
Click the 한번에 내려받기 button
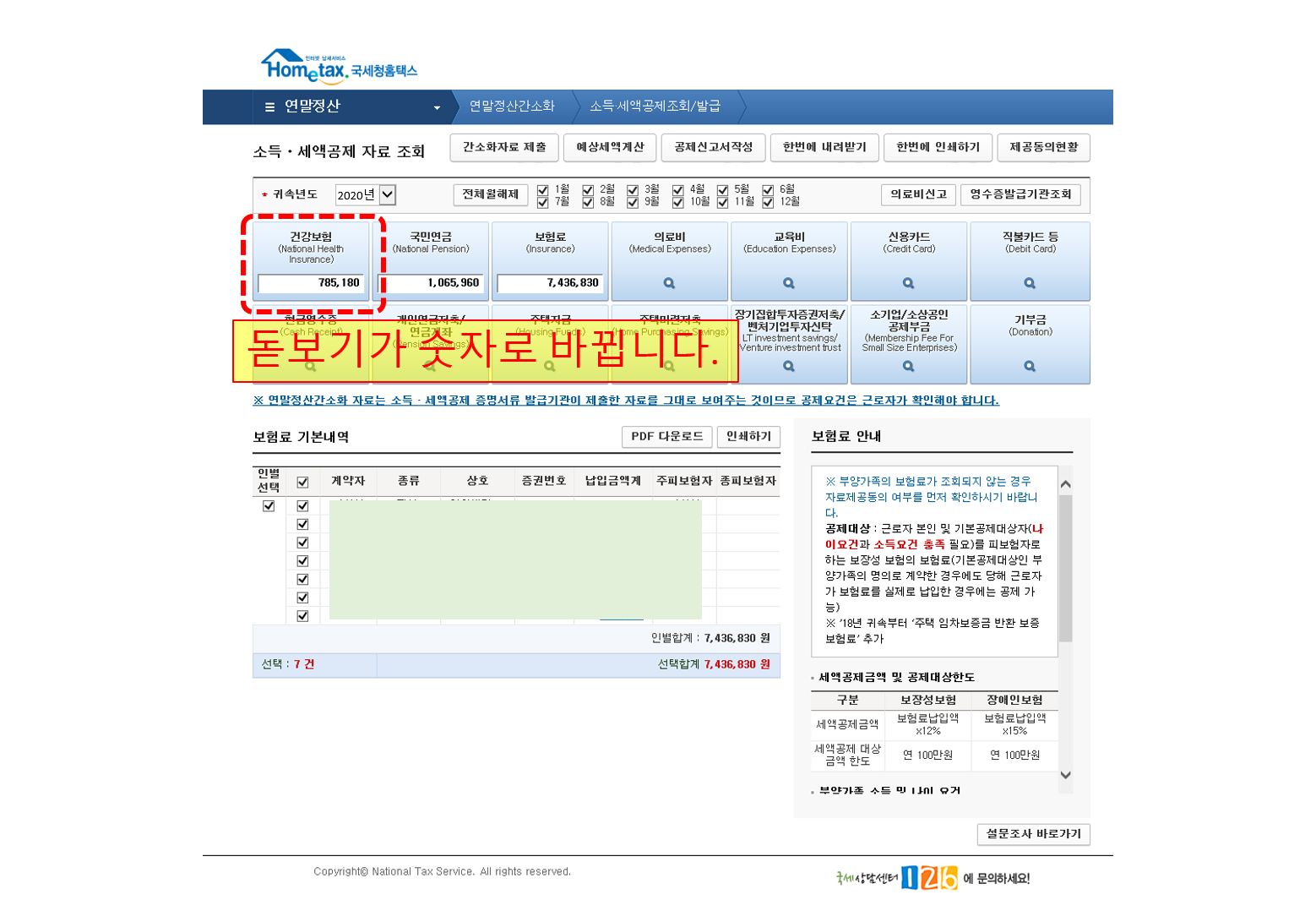pos(824,147)
